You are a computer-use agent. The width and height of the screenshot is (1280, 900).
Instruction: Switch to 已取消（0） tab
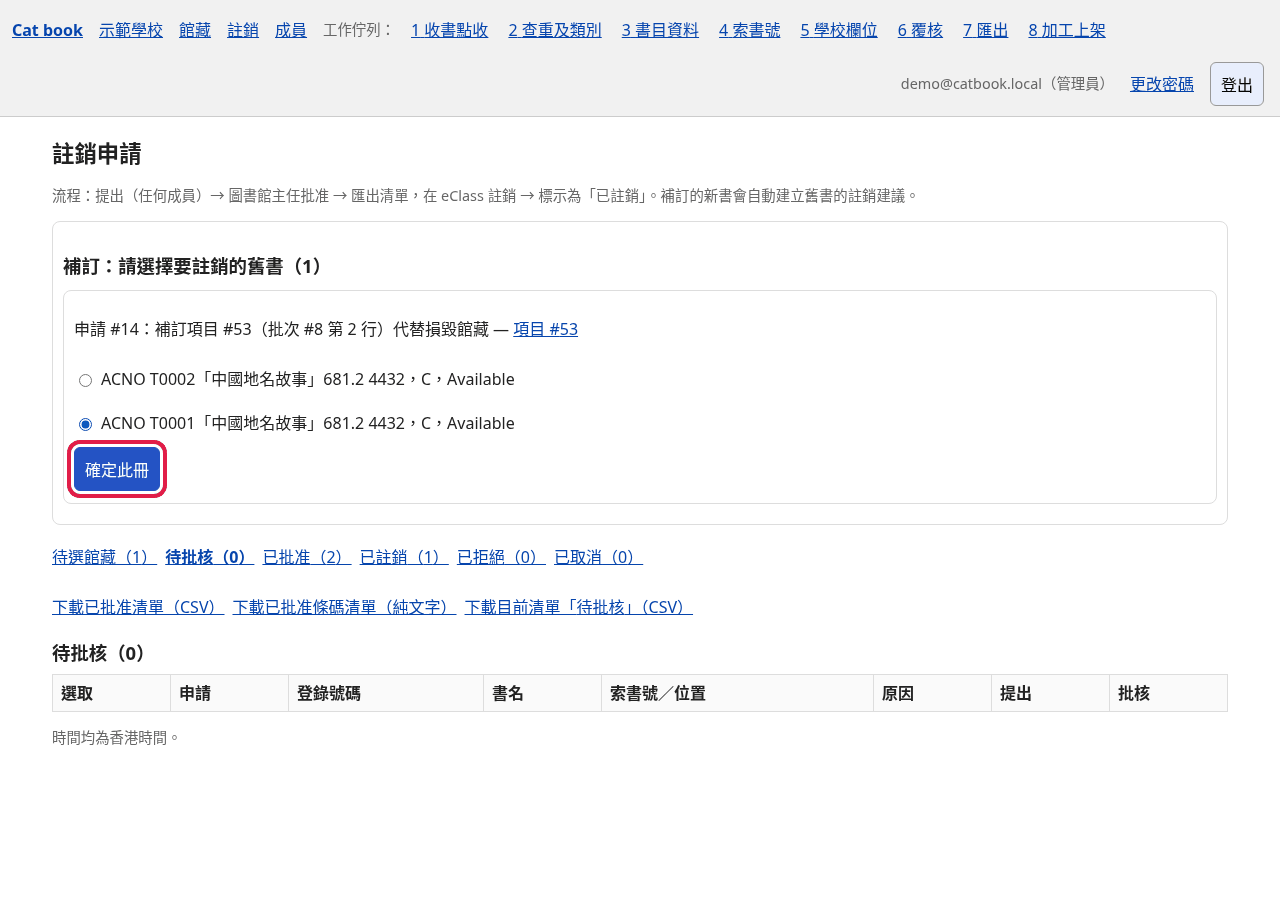pyautogui.click(x=598, y=557)
